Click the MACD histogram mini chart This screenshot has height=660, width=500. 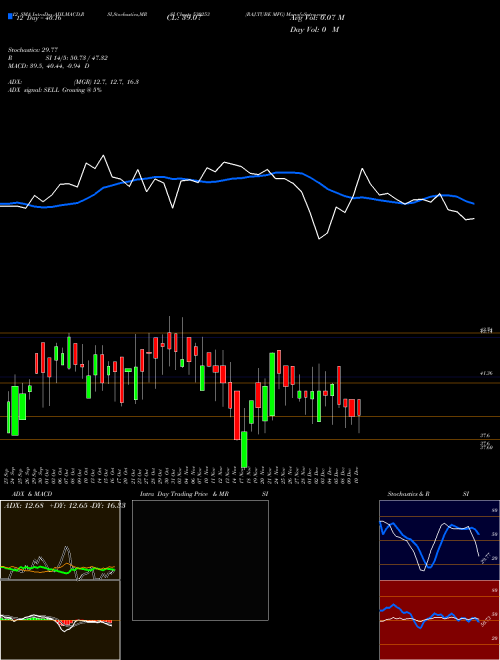coord(60,620)
